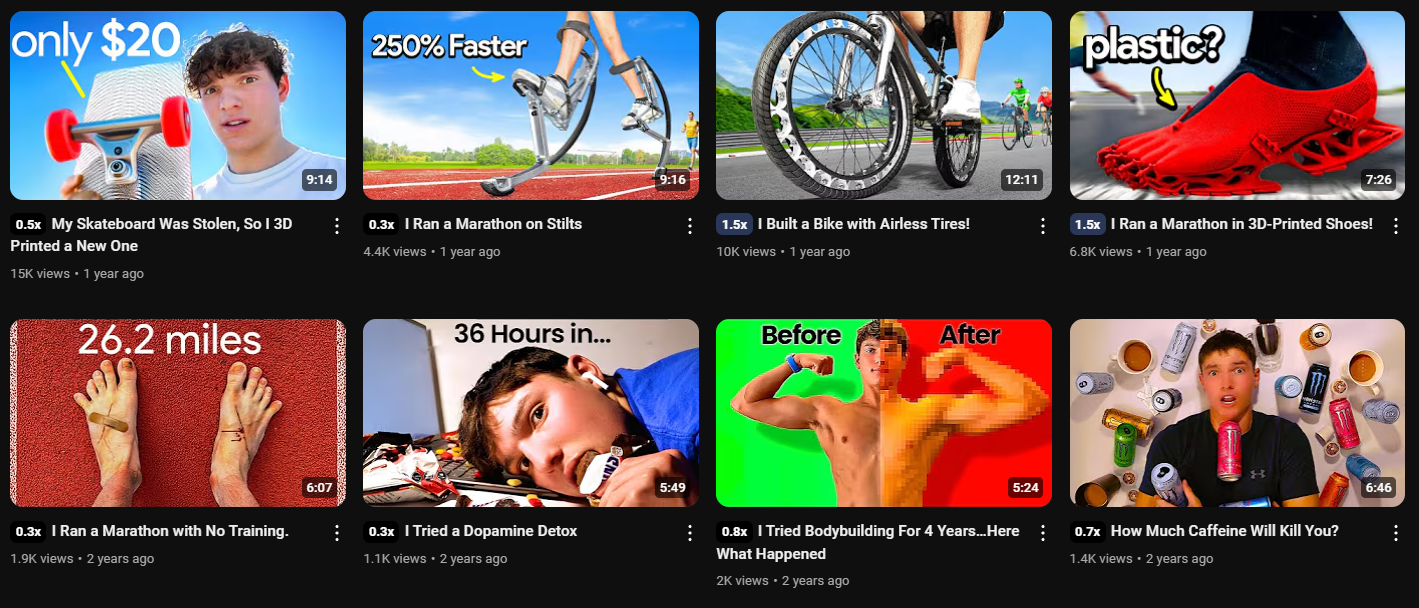
Task: Open three-dot menu for Marathon on Stilts video
Action: click(x=690, y=225)
